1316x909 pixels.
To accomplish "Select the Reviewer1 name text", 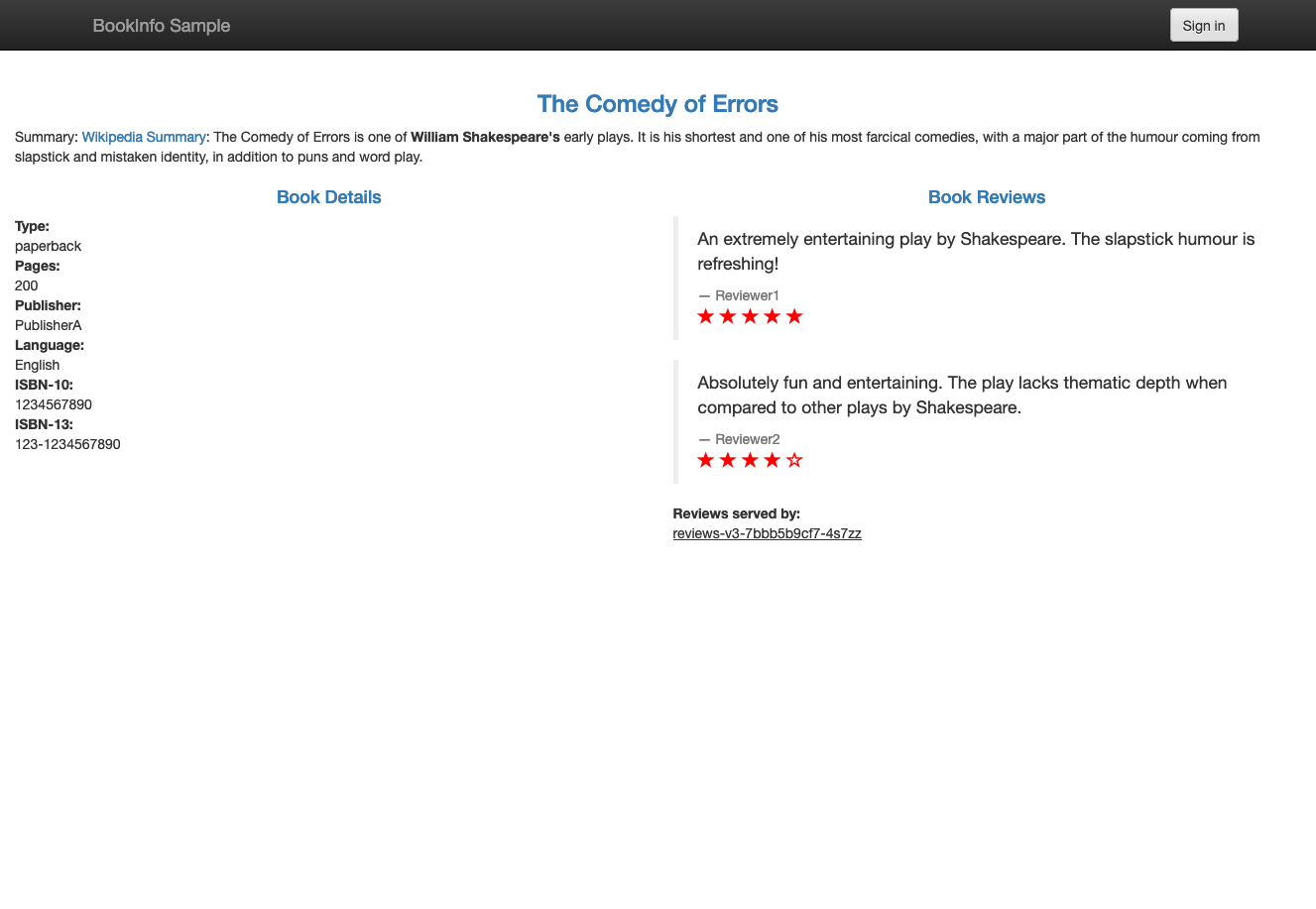I will pyautogui.click(x=748, y=295).
